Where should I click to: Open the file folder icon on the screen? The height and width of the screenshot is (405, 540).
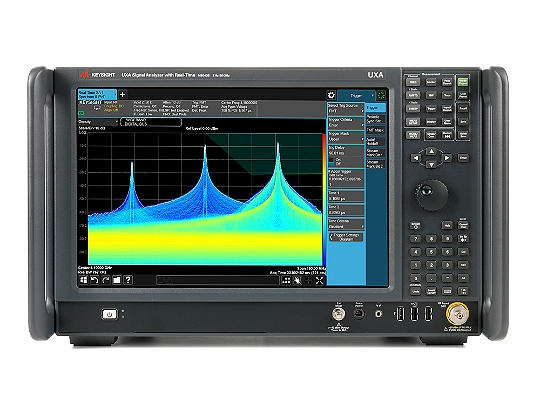117,280
